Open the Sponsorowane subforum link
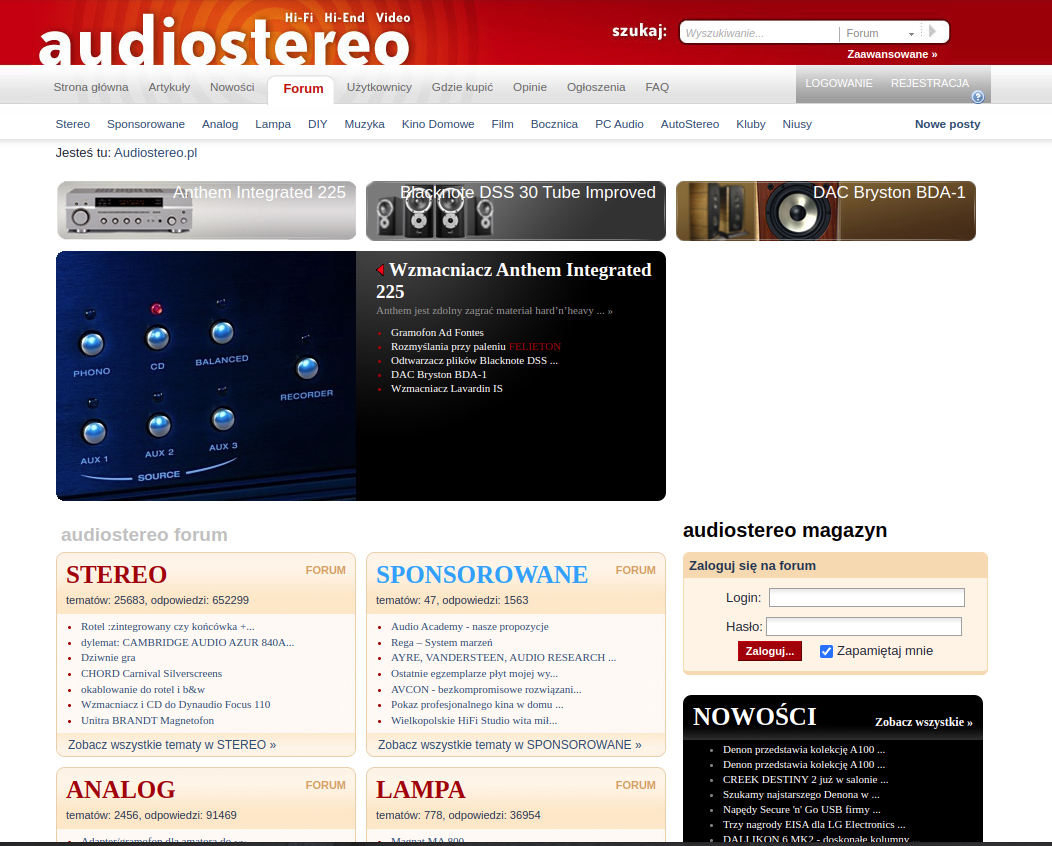 pyautogui.click(x=146, y=124)
